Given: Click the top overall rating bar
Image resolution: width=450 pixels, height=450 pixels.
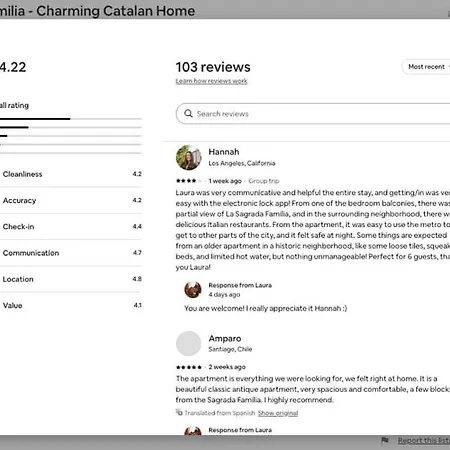Looking at the screenshot, I should click(71, 119).
